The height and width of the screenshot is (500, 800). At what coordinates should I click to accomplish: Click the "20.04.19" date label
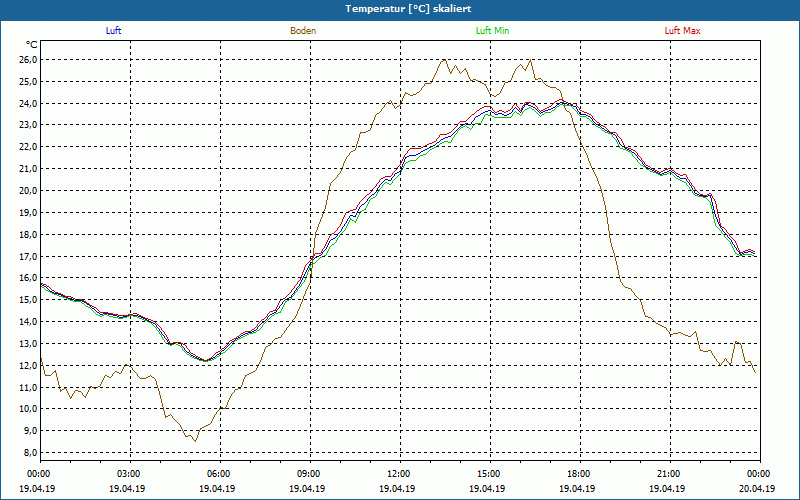[758, 489]
